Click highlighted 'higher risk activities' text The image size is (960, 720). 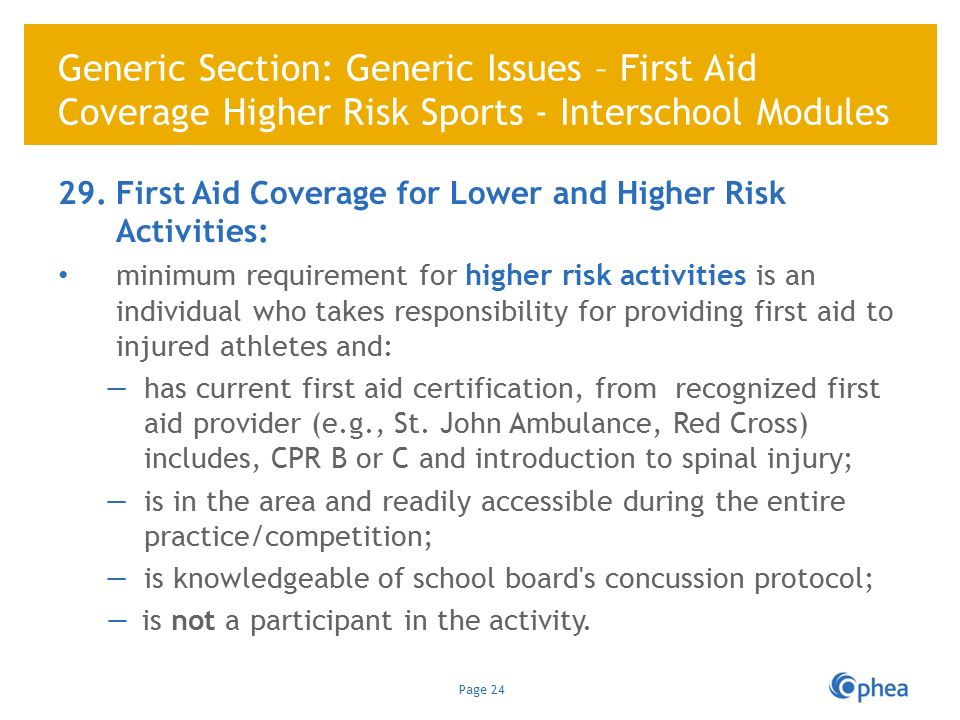(606, 275)
